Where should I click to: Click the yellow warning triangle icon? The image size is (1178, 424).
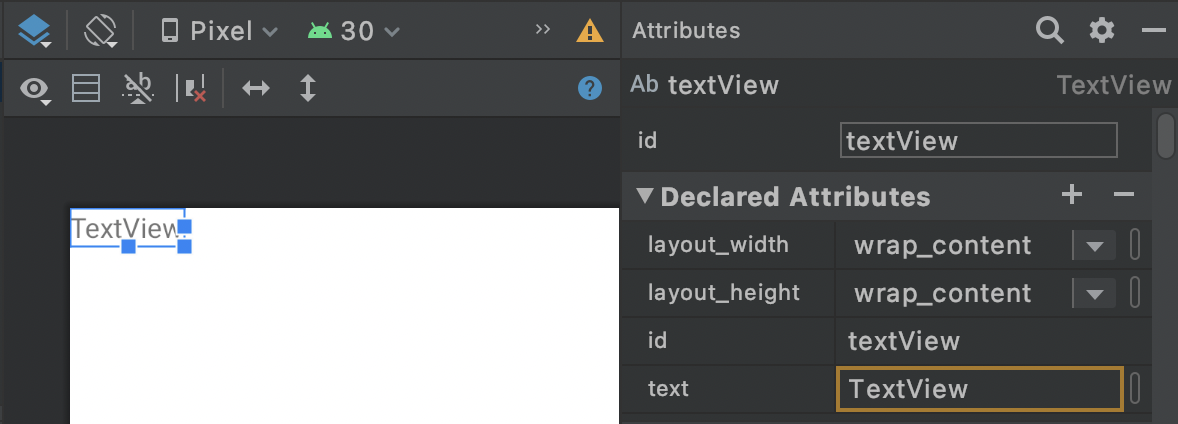[x=590, y=31]
